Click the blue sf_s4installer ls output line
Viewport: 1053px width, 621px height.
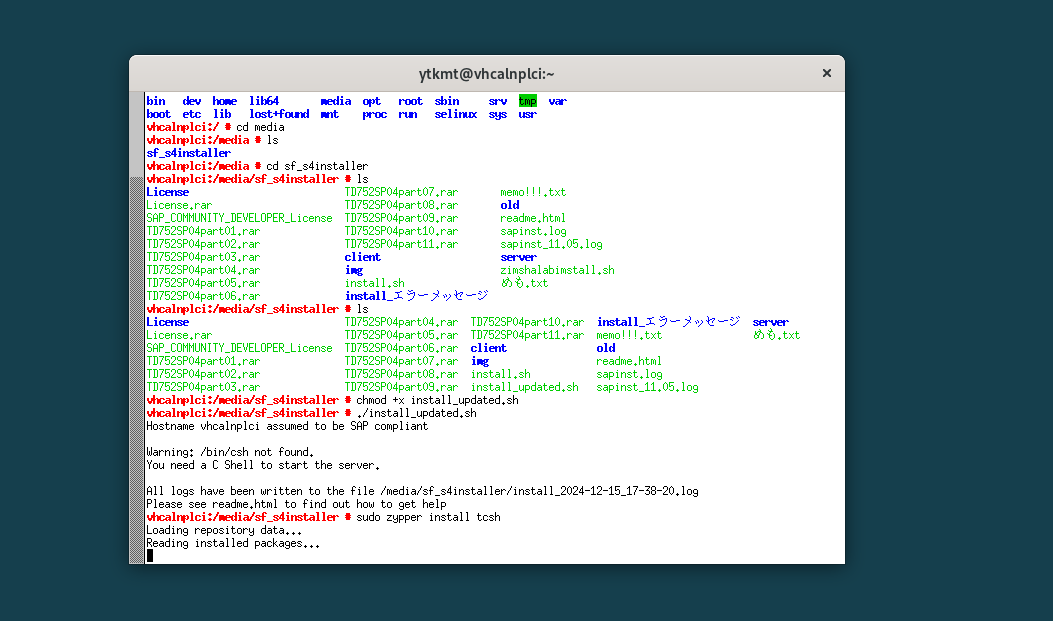189,153
